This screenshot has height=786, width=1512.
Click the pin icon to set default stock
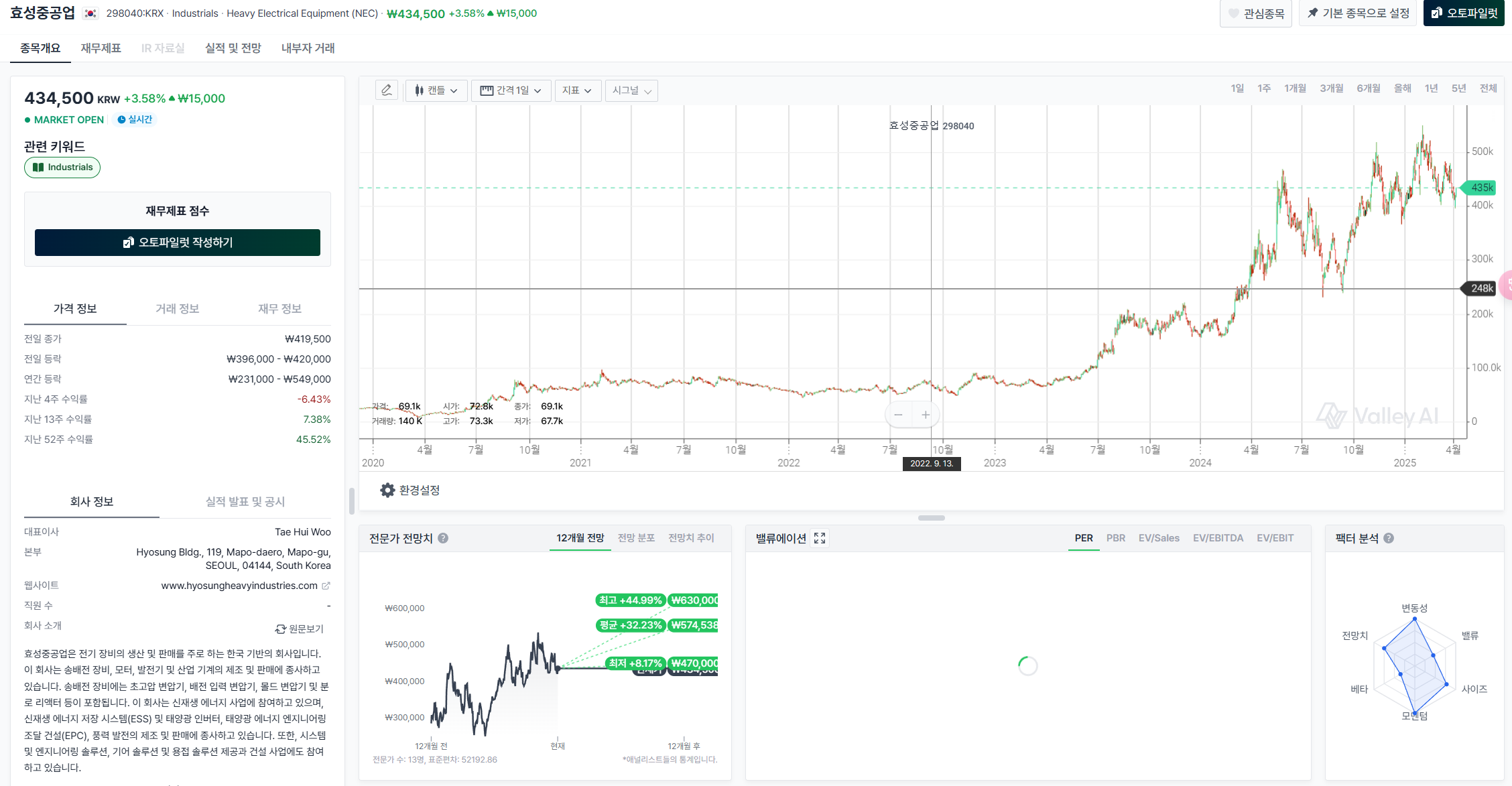[1312, 13]
